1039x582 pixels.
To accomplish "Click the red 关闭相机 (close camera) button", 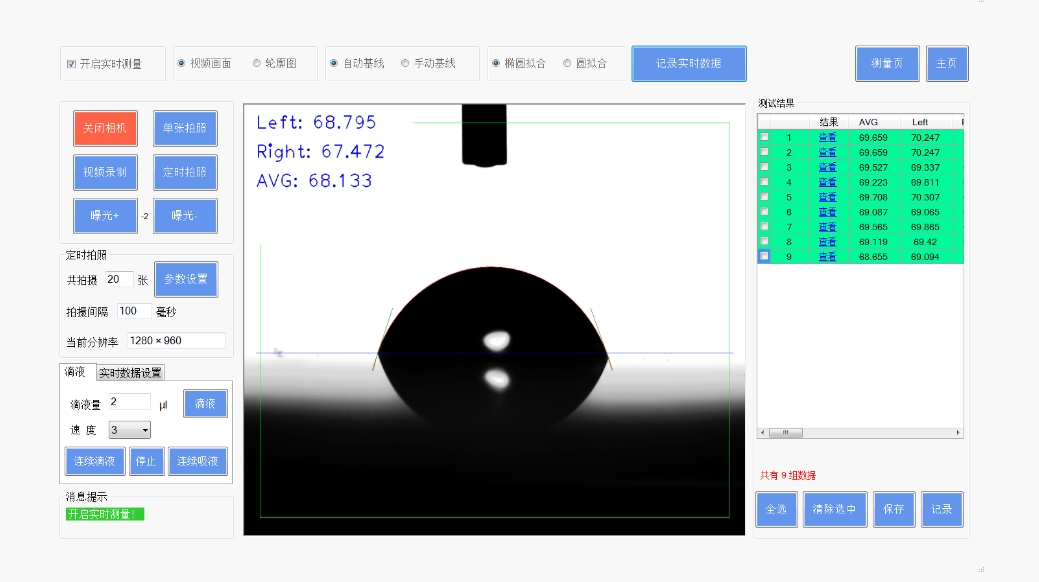I will (x=105, y=128).
